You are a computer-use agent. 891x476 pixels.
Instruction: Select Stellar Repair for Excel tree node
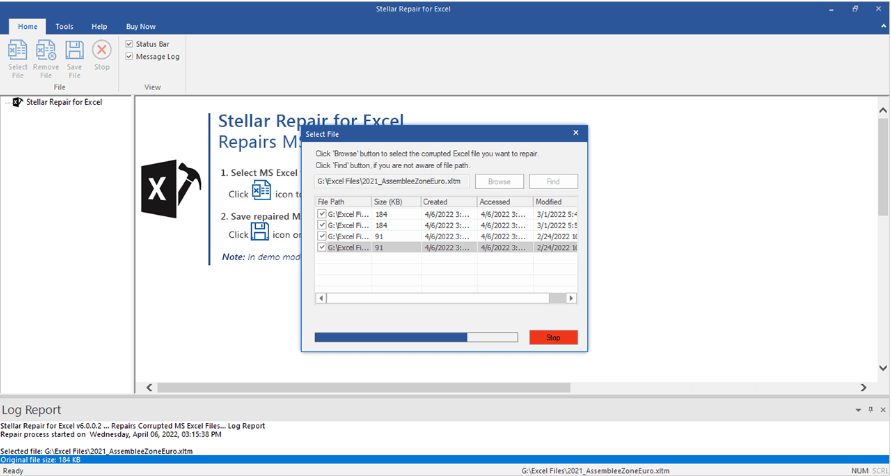[64, 102]
